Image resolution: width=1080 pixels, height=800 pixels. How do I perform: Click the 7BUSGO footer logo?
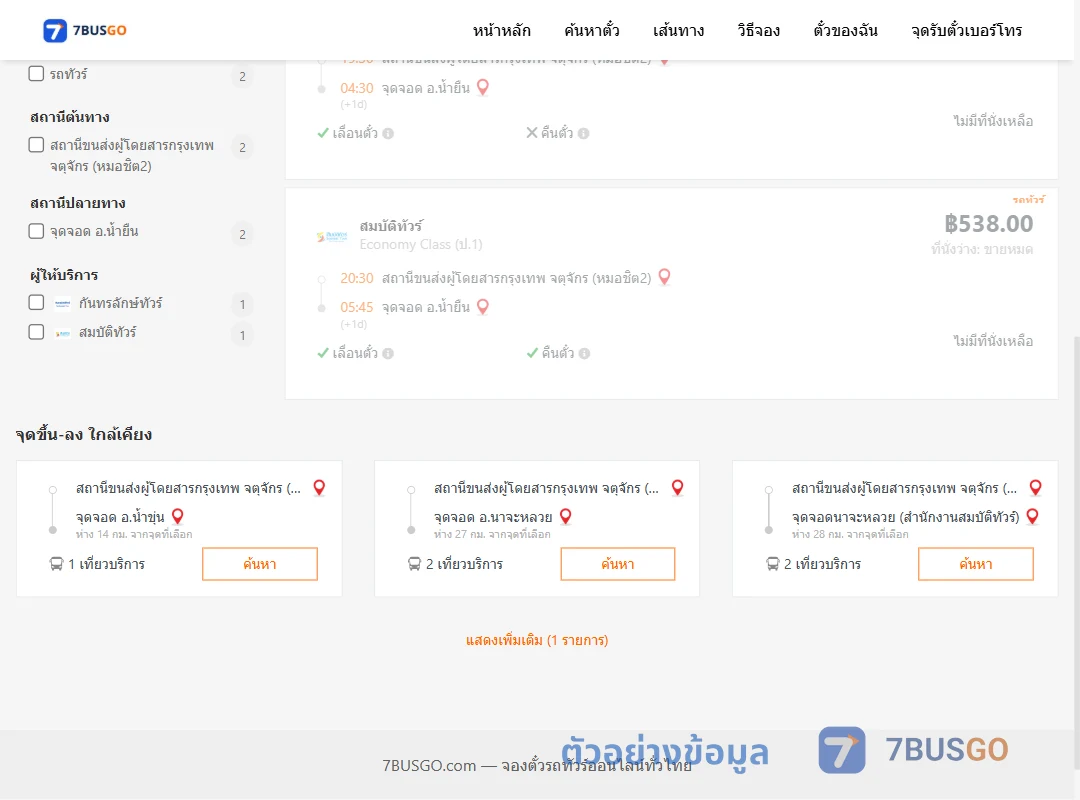pyautogui.click(x=913, y=750)
